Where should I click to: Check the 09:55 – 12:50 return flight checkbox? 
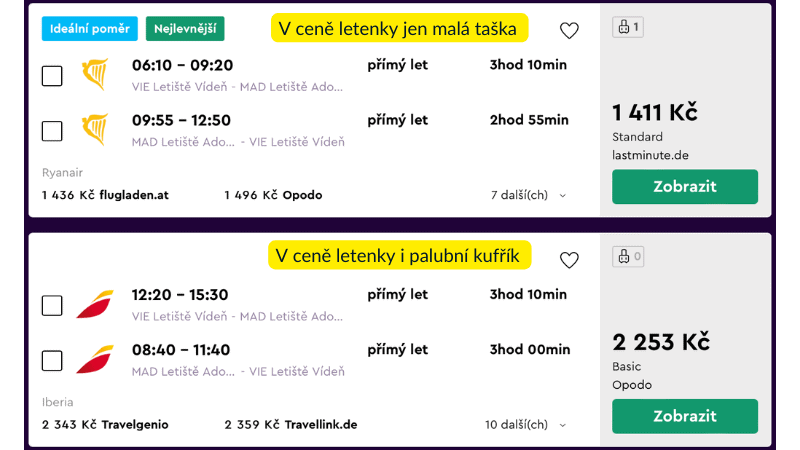(x=52, y=131)
